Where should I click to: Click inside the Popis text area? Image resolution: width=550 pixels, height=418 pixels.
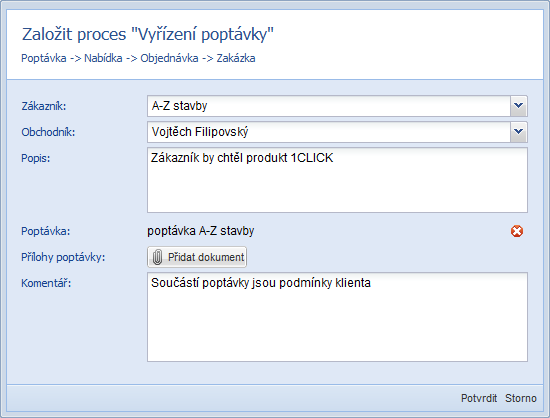(337, 180)
